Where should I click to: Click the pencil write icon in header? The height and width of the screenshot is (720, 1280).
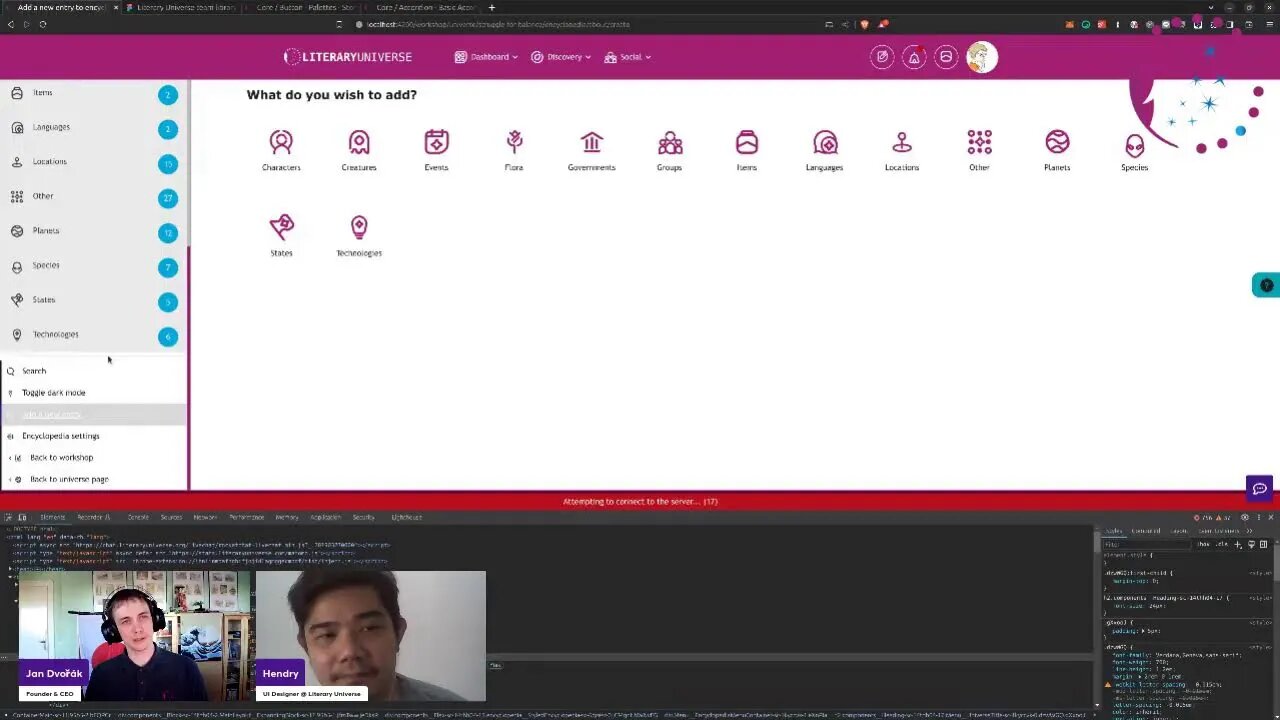pyautogui.click(x=882, y=57)
